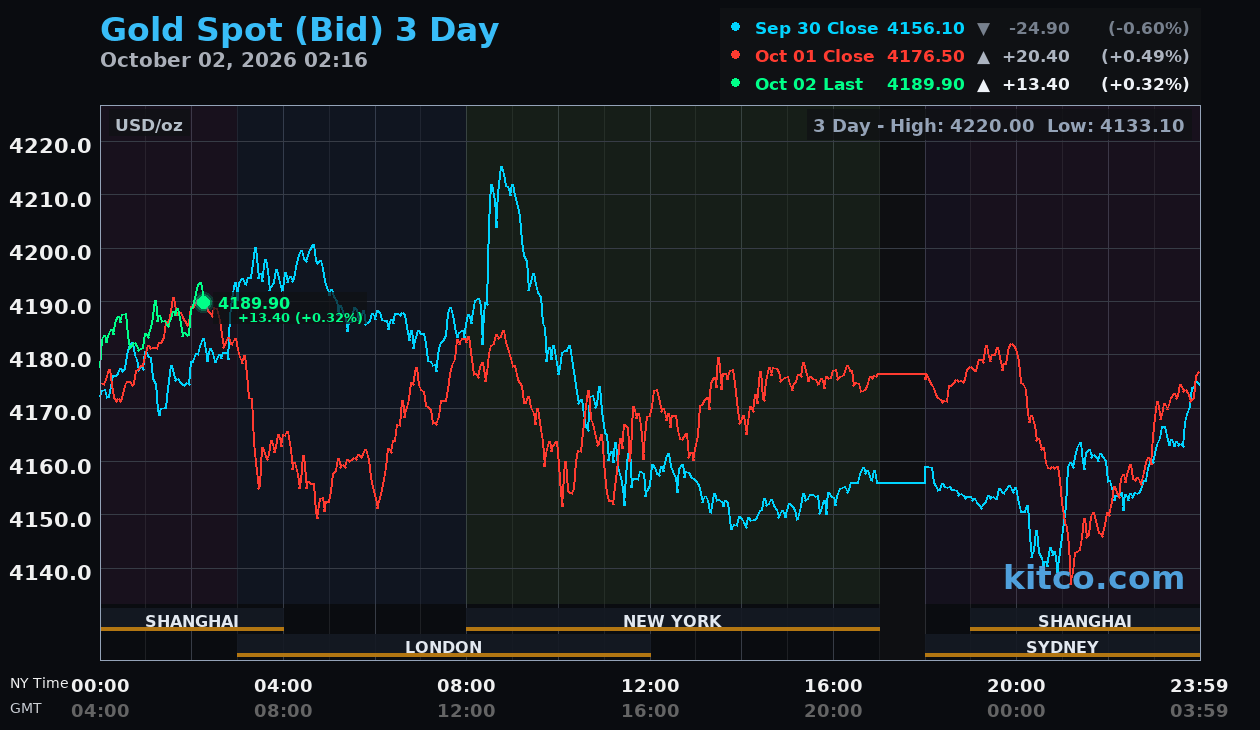Click the NEW YORK session bar

672,620
